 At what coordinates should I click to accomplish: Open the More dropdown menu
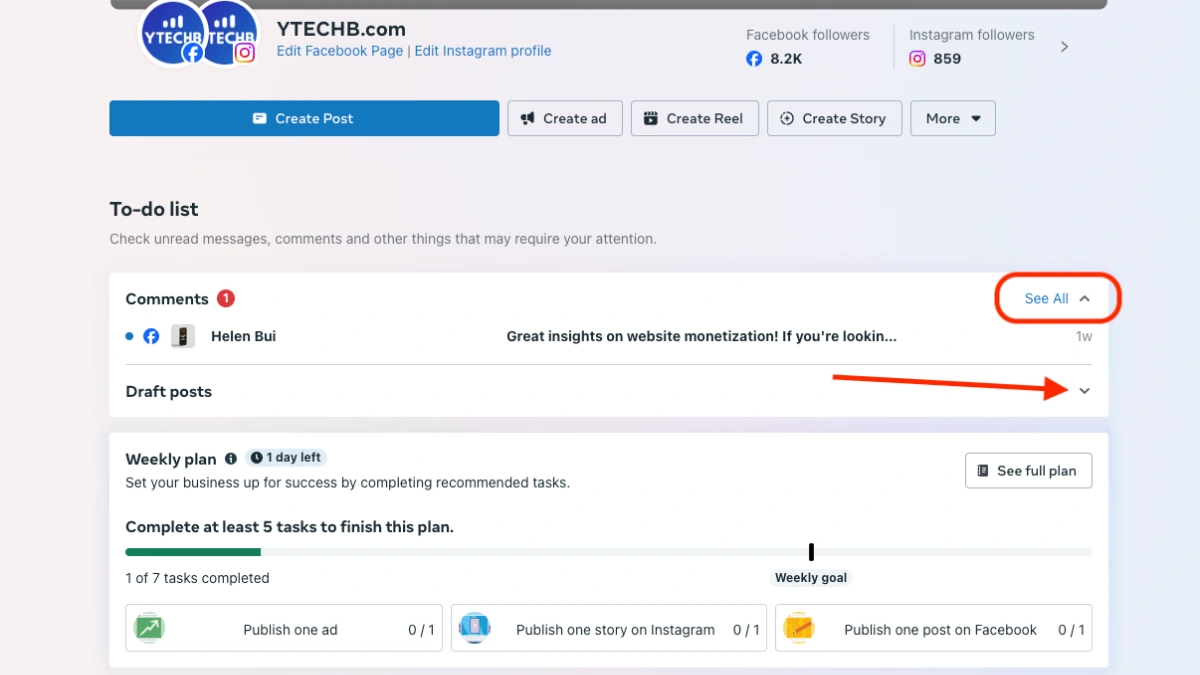coord(953,118)
